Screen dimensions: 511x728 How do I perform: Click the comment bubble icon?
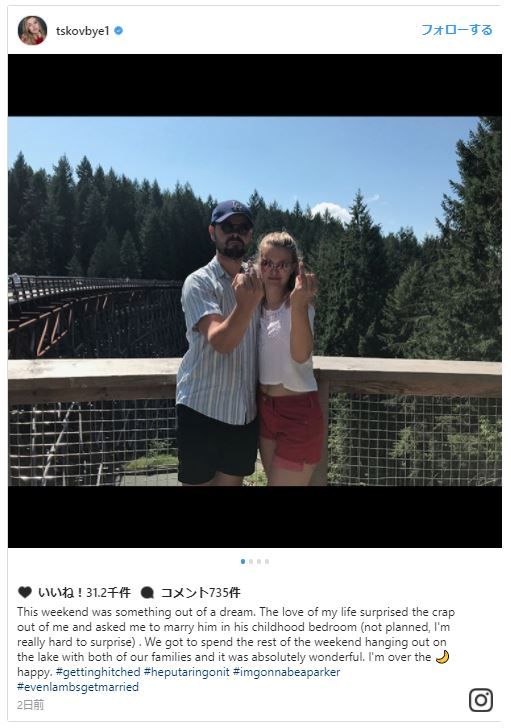click(147, 592)
